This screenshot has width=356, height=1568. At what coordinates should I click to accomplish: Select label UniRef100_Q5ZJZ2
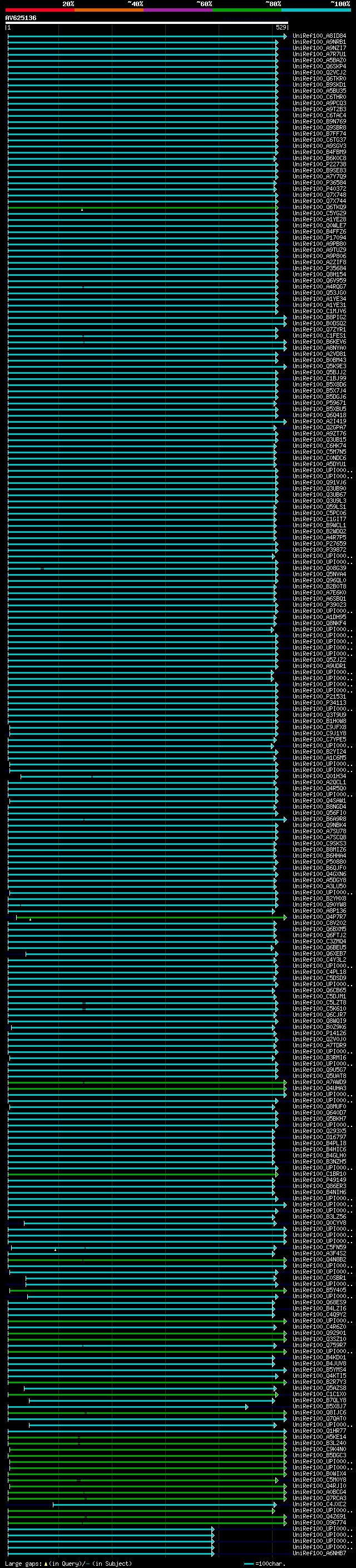click(x=319, y=660)
